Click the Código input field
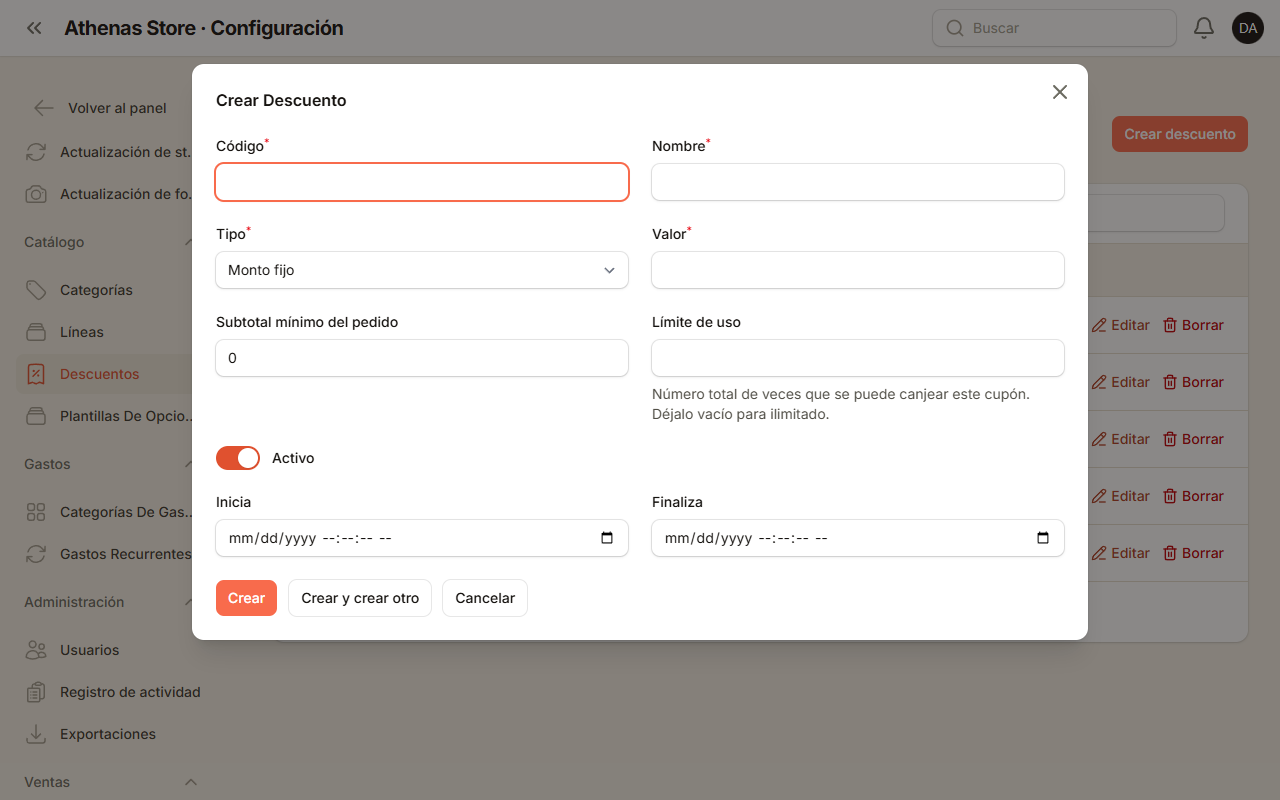This screenshot has height=800, width=1280. tap(422, 182)
